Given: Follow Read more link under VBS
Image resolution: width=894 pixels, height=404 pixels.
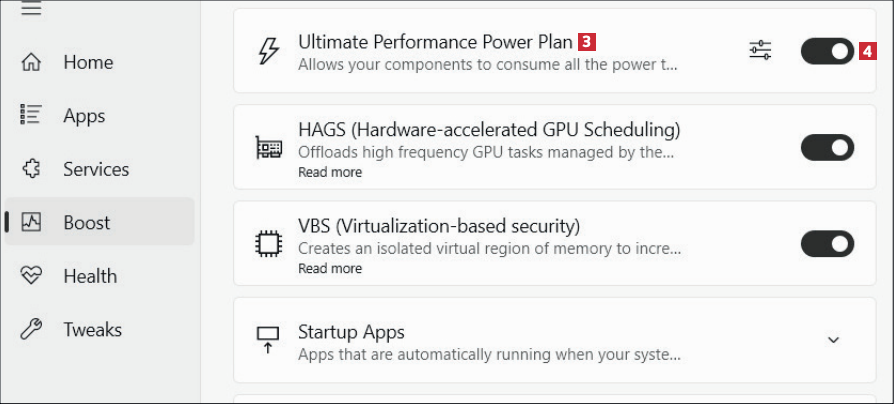Looking at the screenshot, I should (330, 268).
